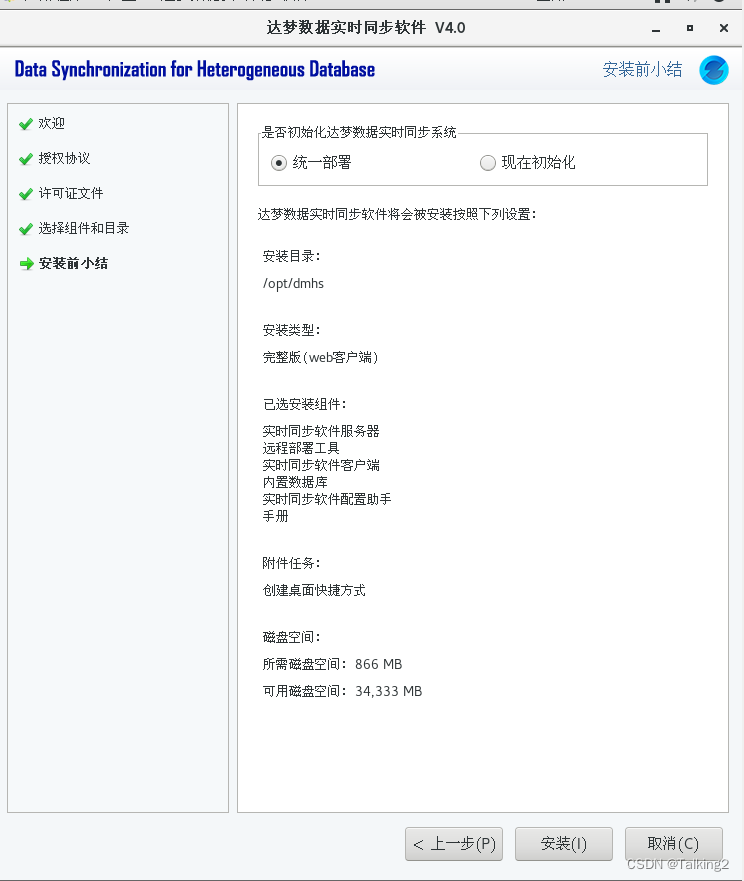The width and height of the screenshot is (744, 881).
Task: Click the Data Synchronization for Heterogeneous Database banner
Action: 194,70
